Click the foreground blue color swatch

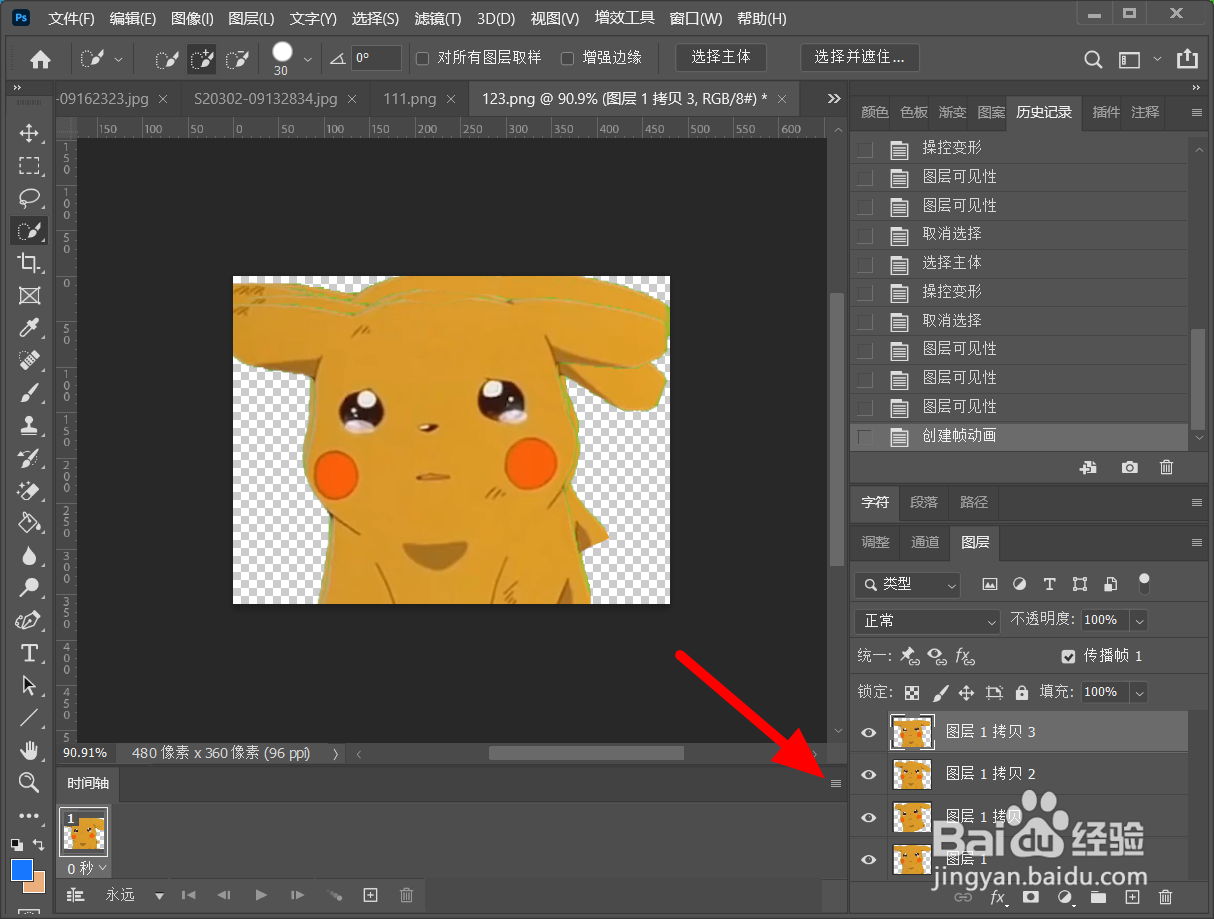coord(22,869)
